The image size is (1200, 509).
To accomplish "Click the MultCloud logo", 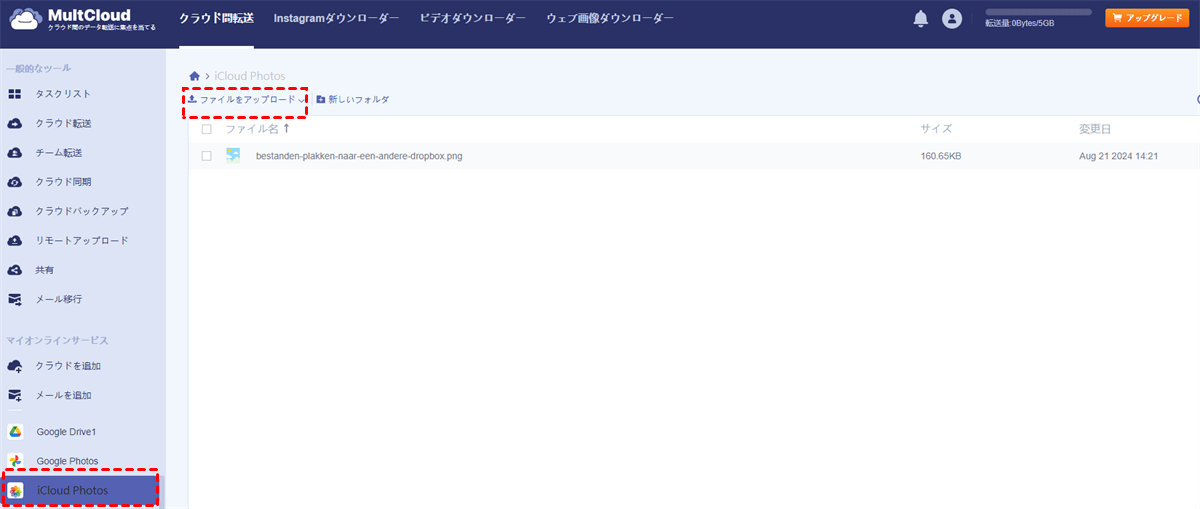I will coord(83,18).
